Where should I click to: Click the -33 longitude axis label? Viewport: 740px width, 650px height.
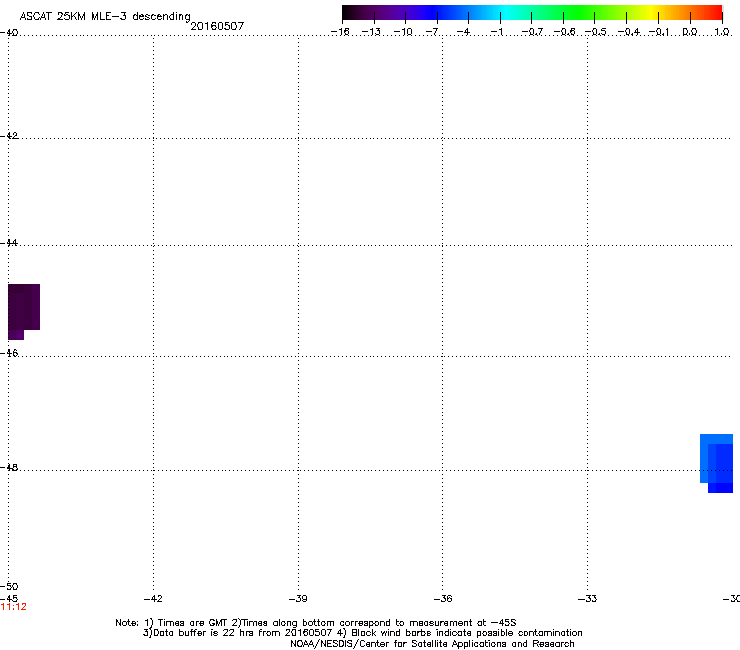[x=587, y=599]
